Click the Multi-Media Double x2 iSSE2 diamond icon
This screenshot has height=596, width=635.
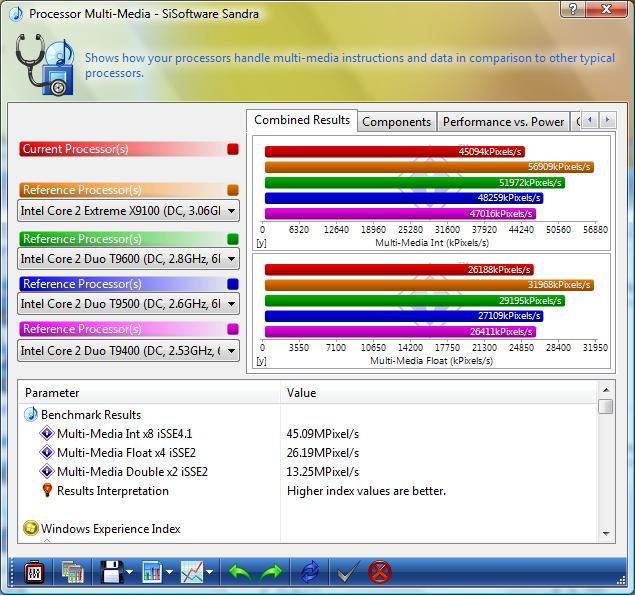(x=47, y=471)
